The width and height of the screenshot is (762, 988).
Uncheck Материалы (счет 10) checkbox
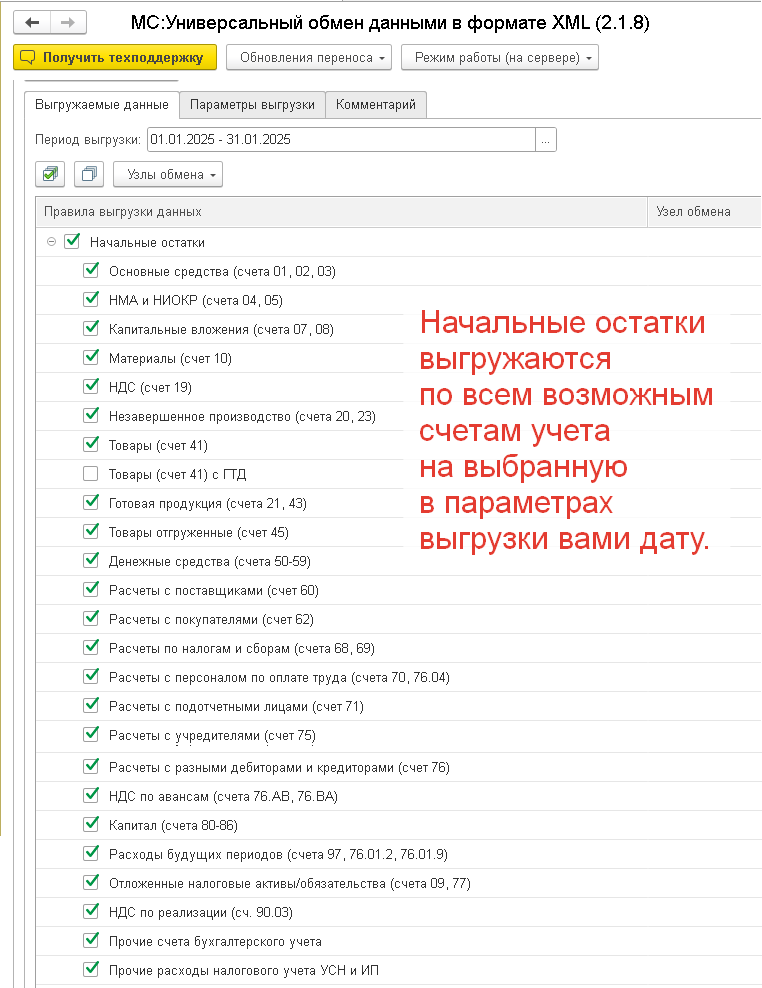click(x=91, y=357)
